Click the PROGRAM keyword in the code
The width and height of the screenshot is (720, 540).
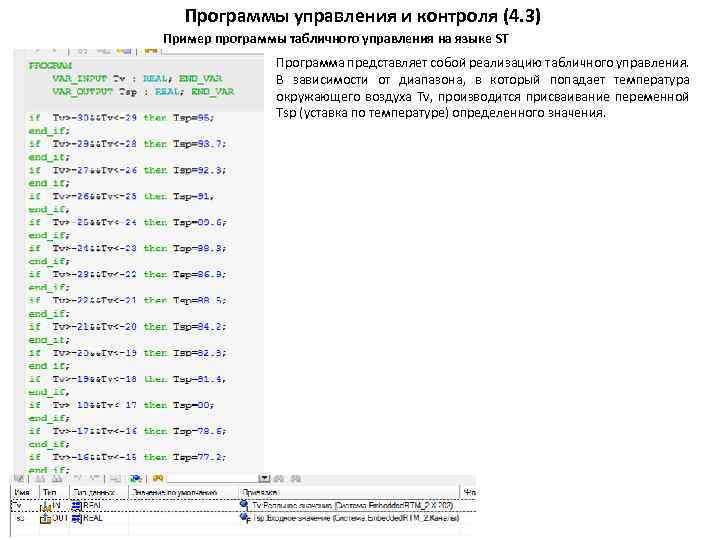point(51,66)
